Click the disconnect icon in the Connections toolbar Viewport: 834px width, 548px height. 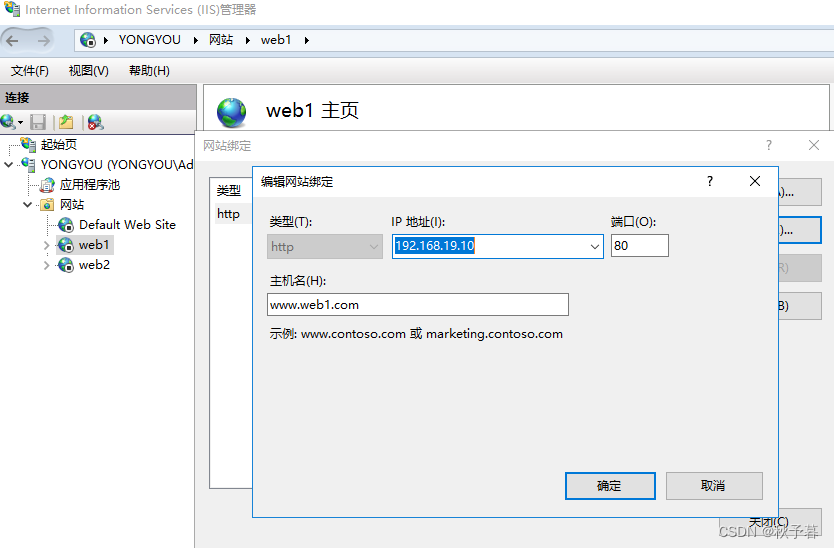pyautogui.click(x=95, y=122)
